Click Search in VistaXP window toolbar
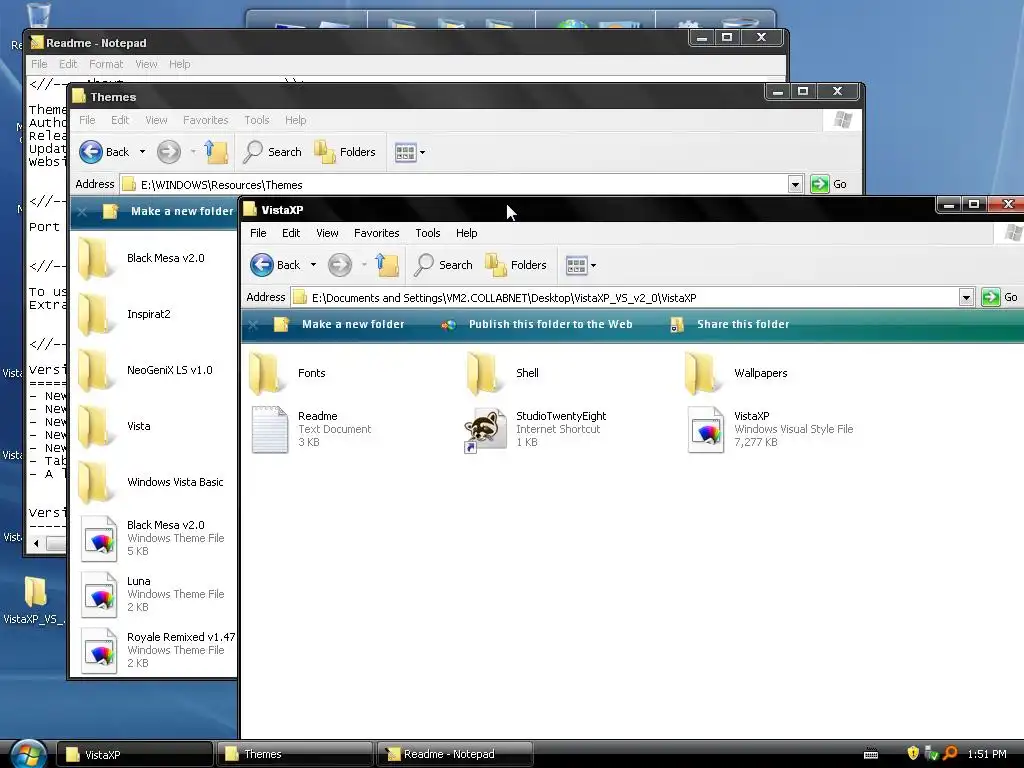Viewport: 1024px width, 768px height. 444,265
